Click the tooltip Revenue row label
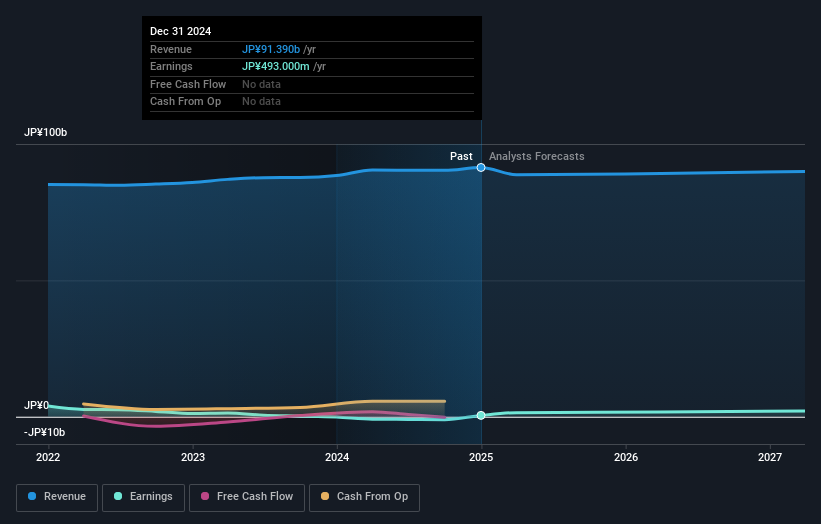821x524 pixels. click(x=171, y=49)
